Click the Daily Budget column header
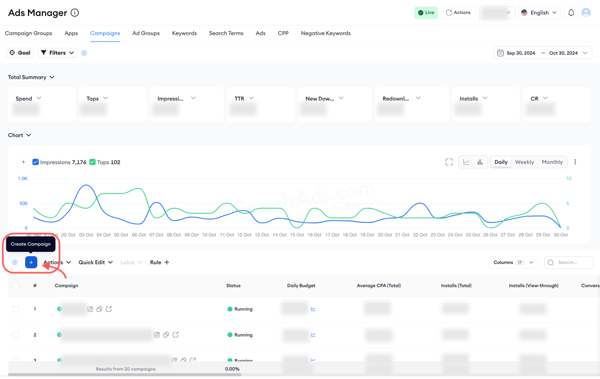The width and height of the screenshot is (600, 379). tap(301, 286)
